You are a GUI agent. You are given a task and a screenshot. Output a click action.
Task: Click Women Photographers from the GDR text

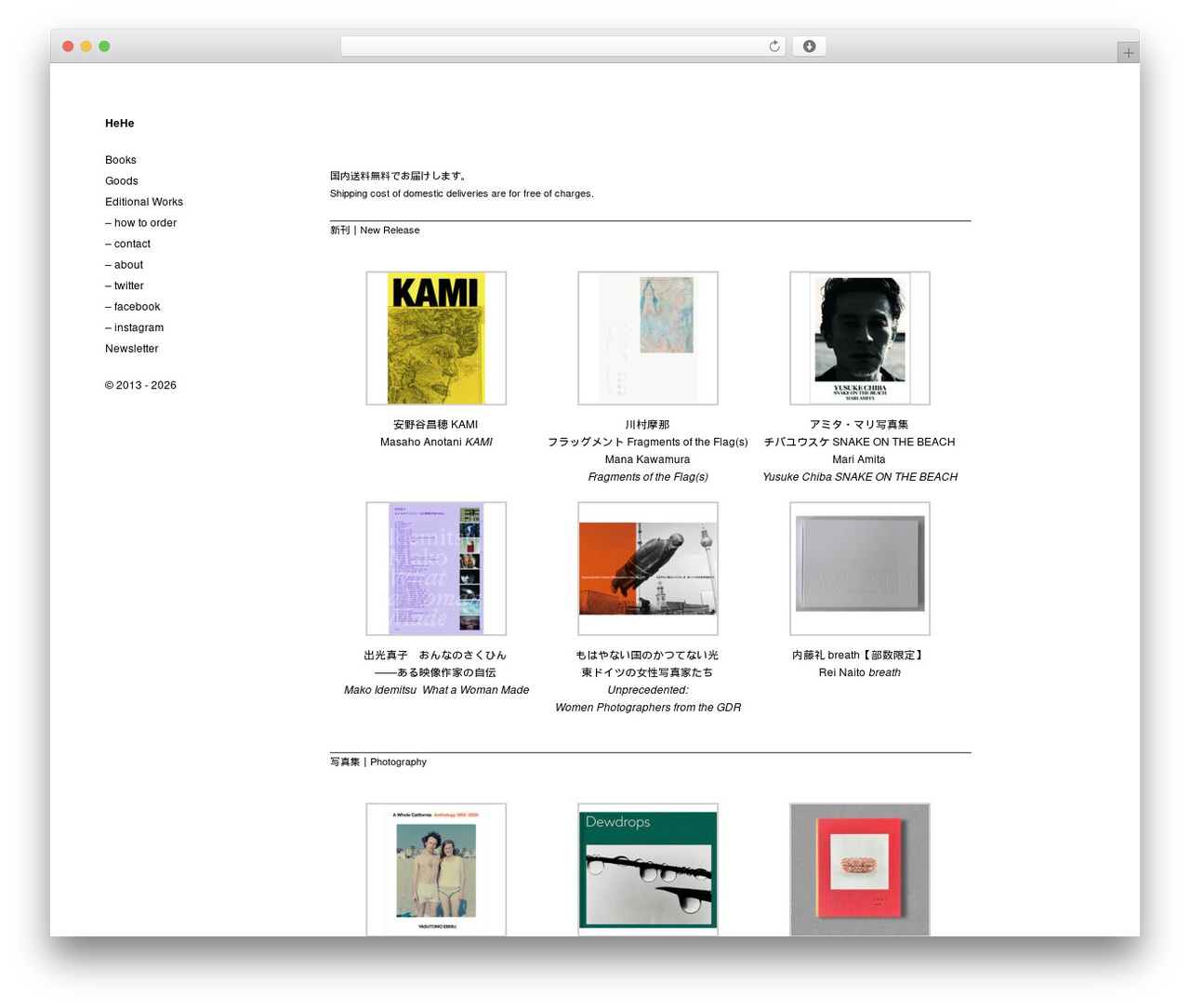tap(648, 708)
